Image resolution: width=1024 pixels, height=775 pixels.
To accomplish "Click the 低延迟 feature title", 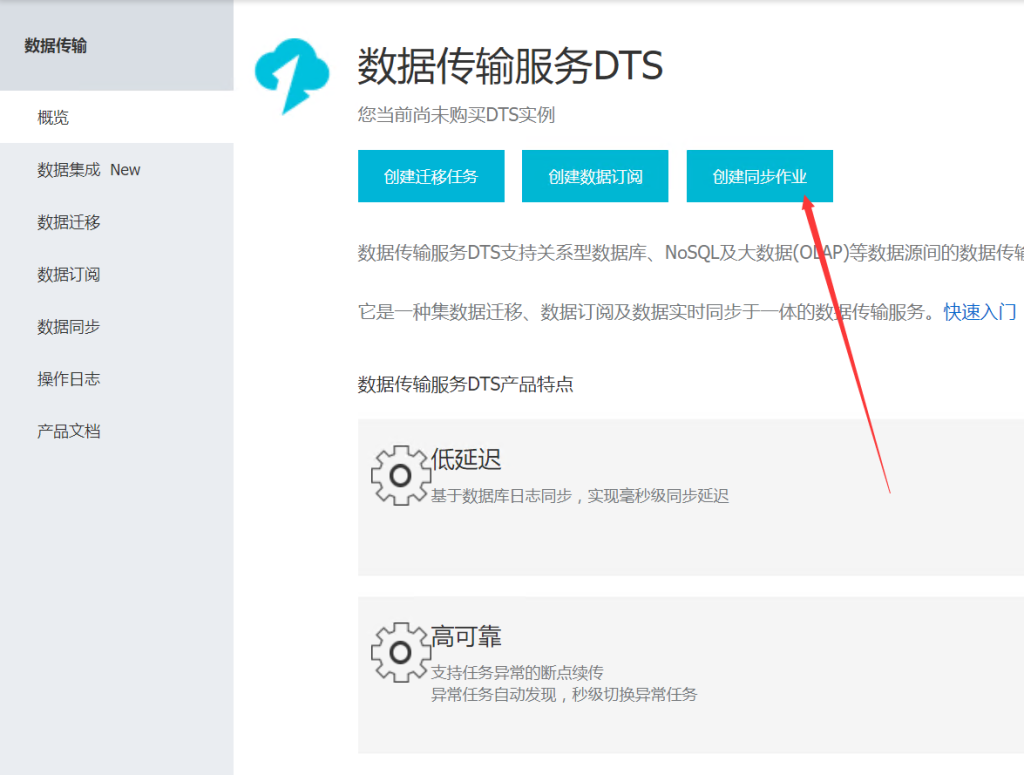I will click(x=466, y=460).
